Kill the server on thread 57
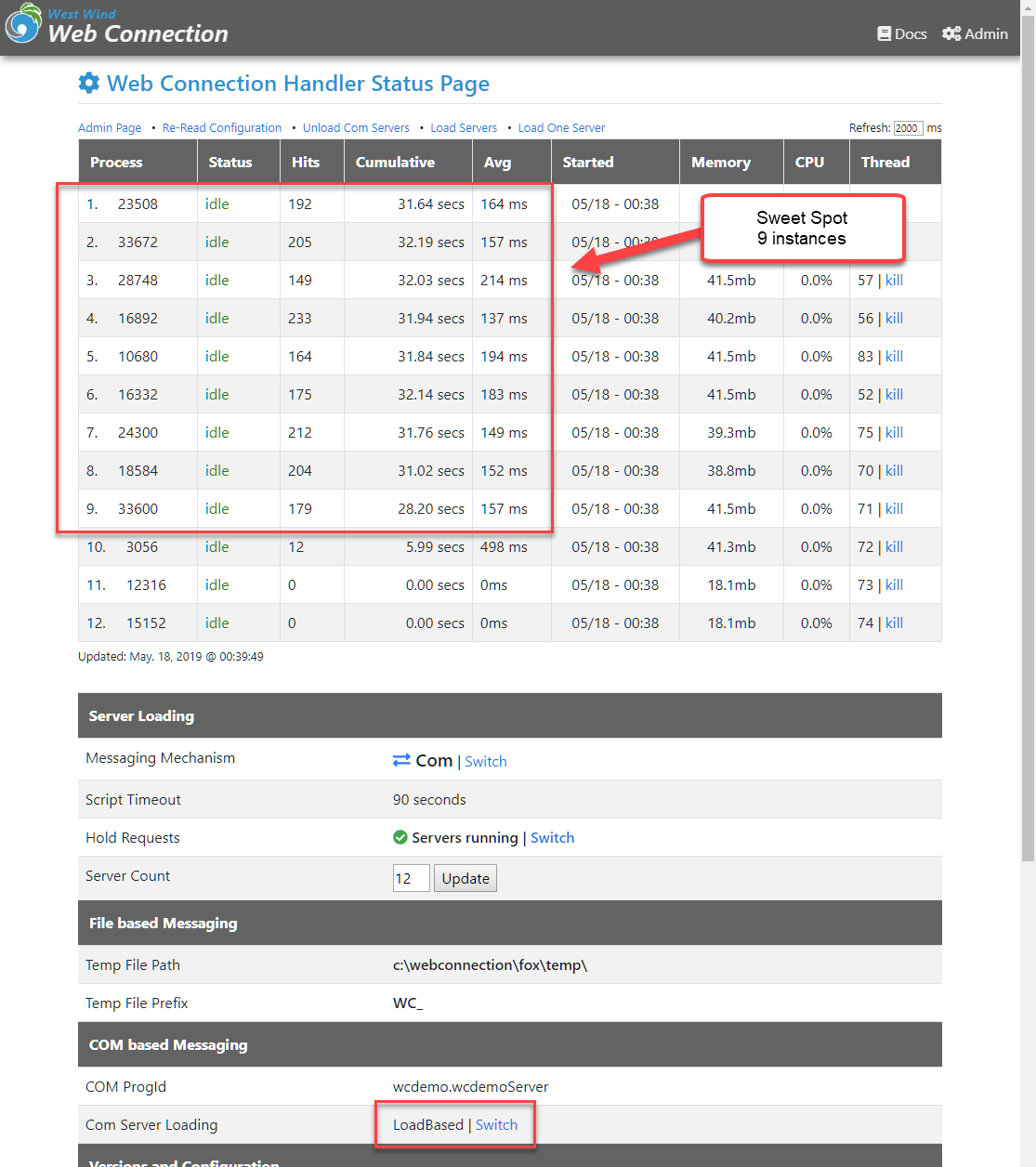Screen dimensions: 1036x1167 pos(894,280)
